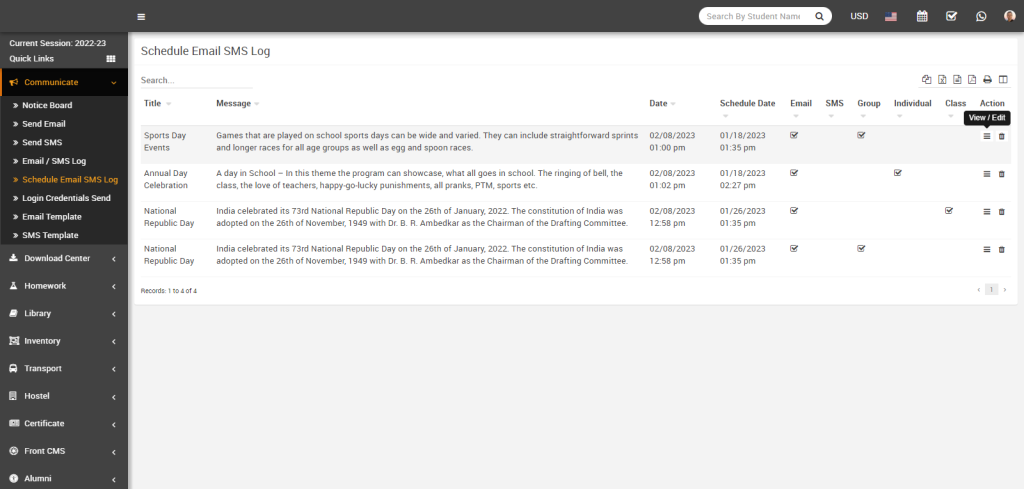Screen dimensions: 1024x489
Task: Open the calendar icon in header
Action: [922, 16]
